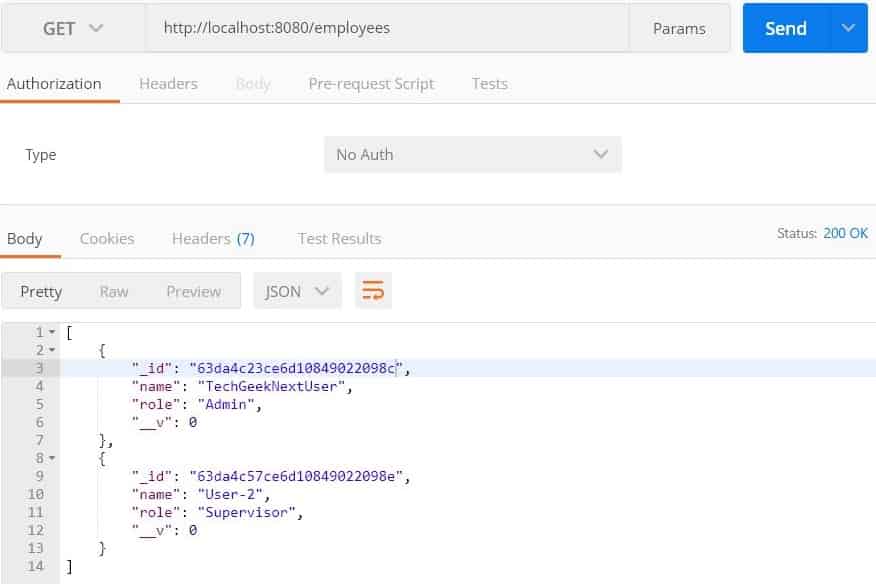Collapse the object fold arrow on line 8
This screenshot has height=584, width=876.
52,458
